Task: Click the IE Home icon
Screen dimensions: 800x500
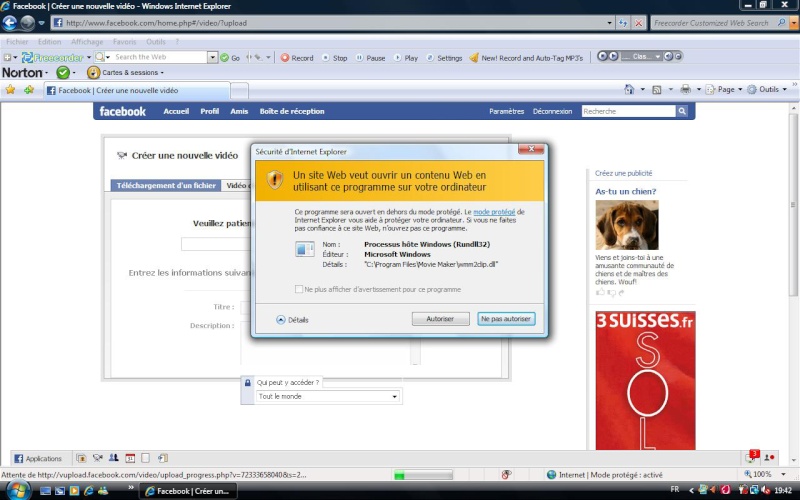Action: (x=629, y=89)
